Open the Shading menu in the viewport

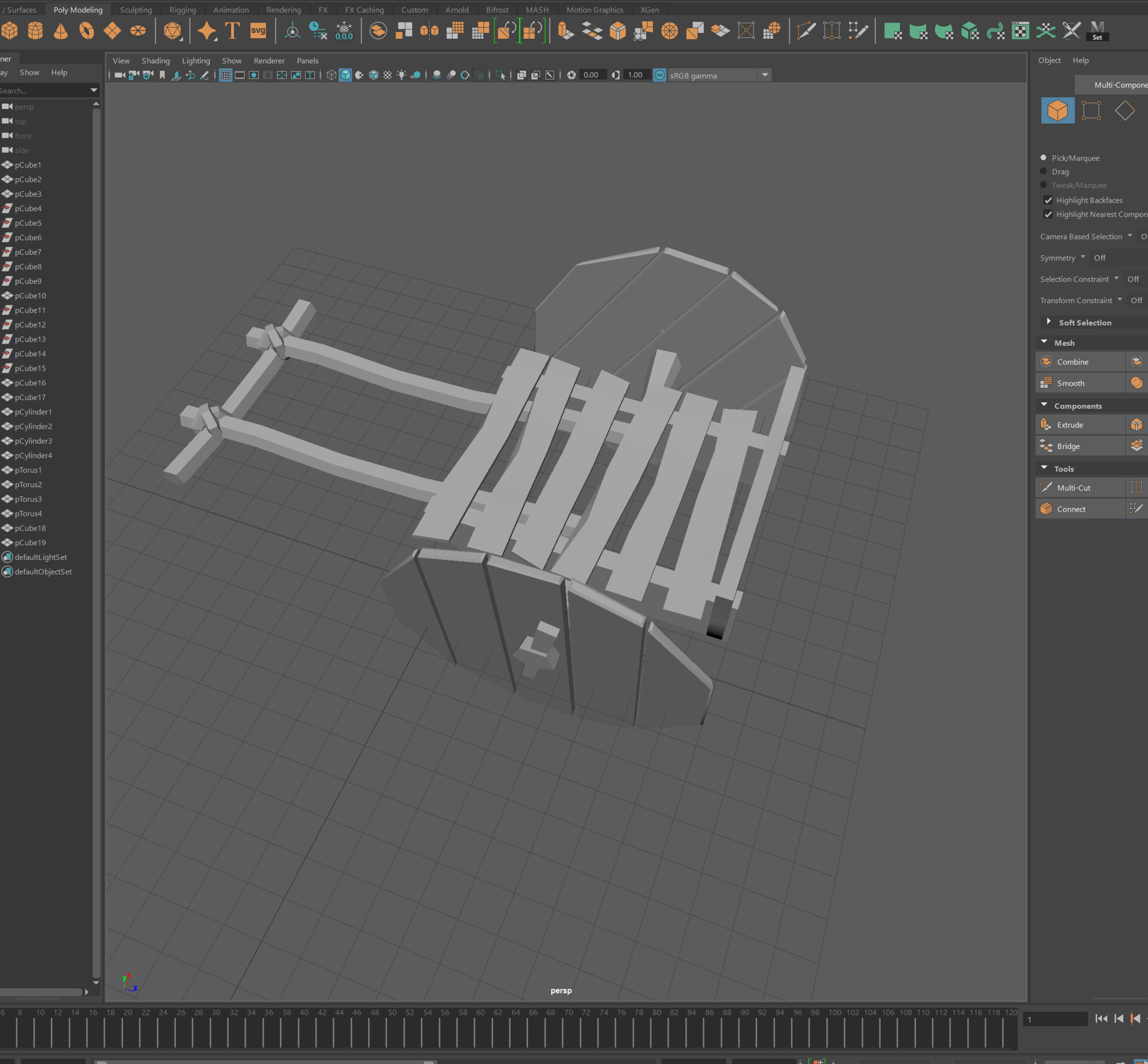pos(155,60)
